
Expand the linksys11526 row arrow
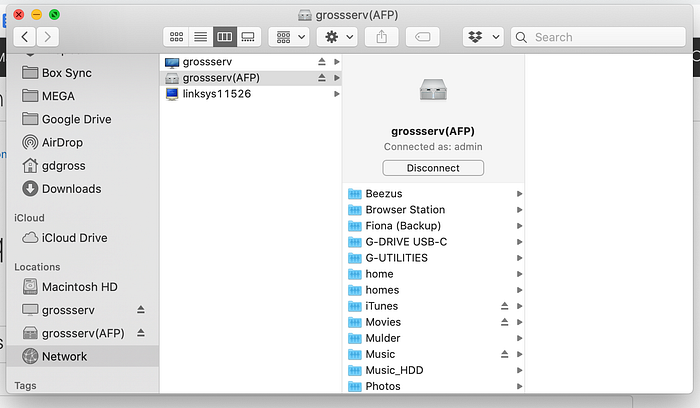coord(337,94)
